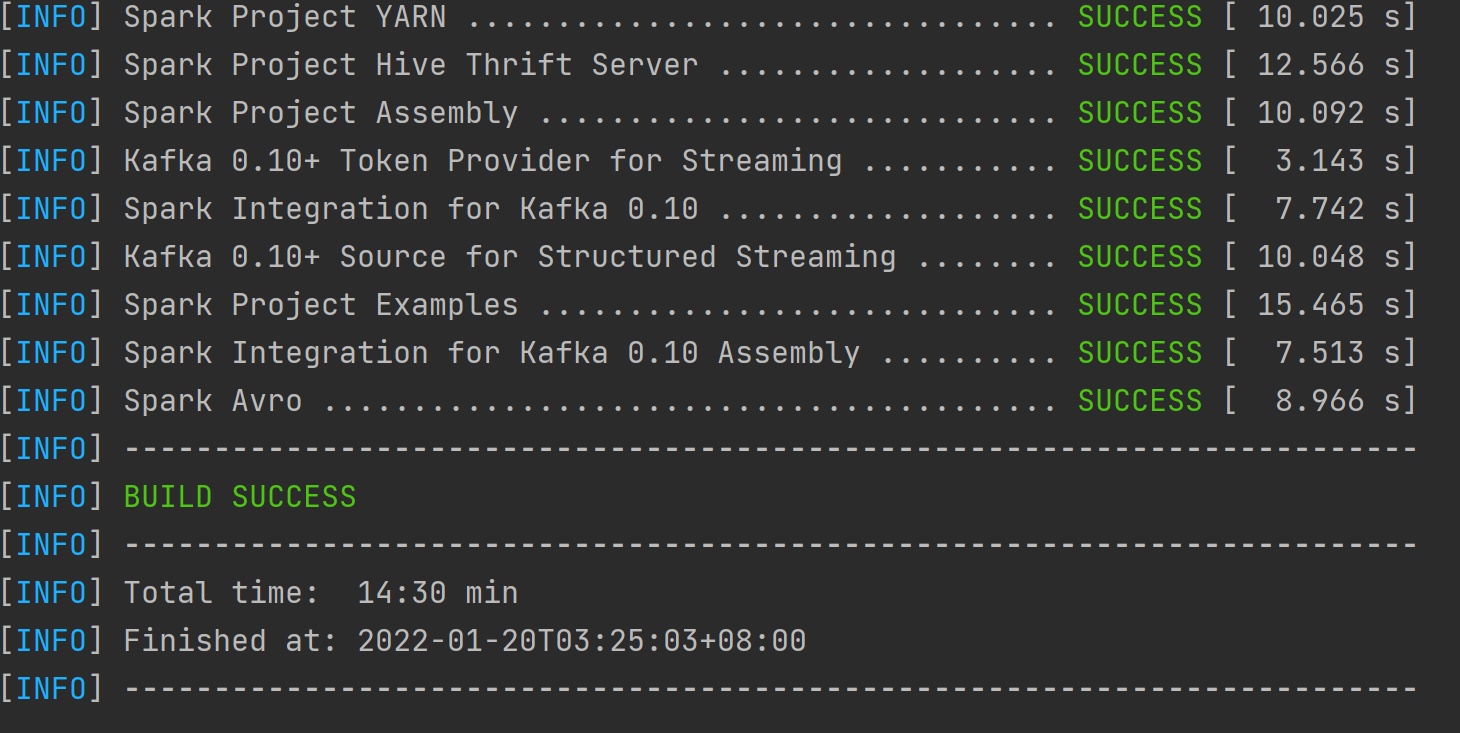This screenshot has height=733, width=1460.
Task: Click the green BUILD SUCCESS text
Action: pyautogui.click(x=240, y=497)
